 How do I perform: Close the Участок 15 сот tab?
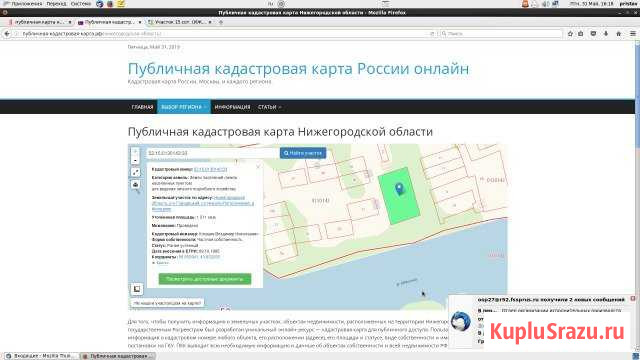click(x=210, y=22)
